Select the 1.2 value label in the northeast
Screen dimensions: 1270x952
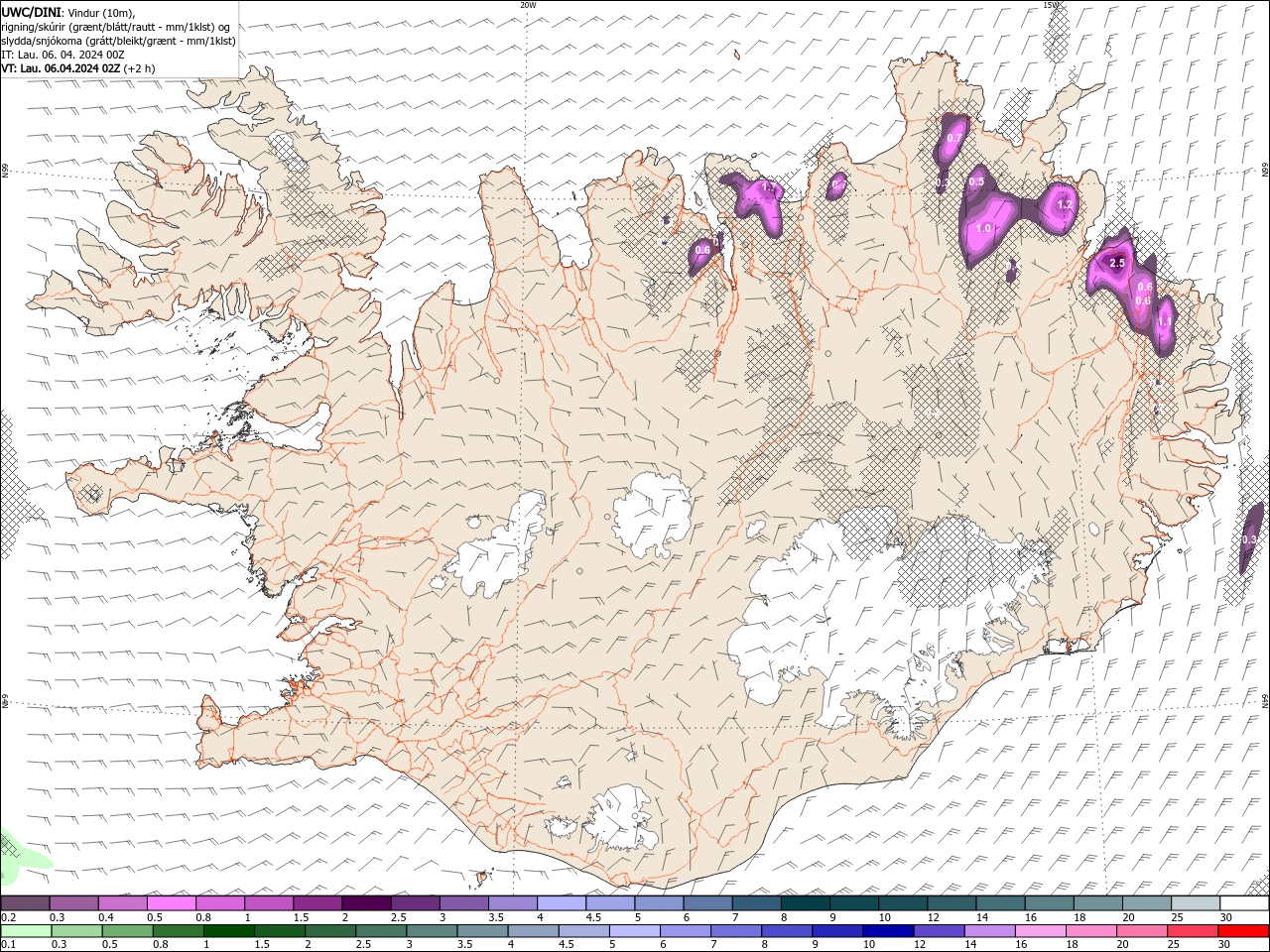pyautogui.click(x=1065, y=204)
